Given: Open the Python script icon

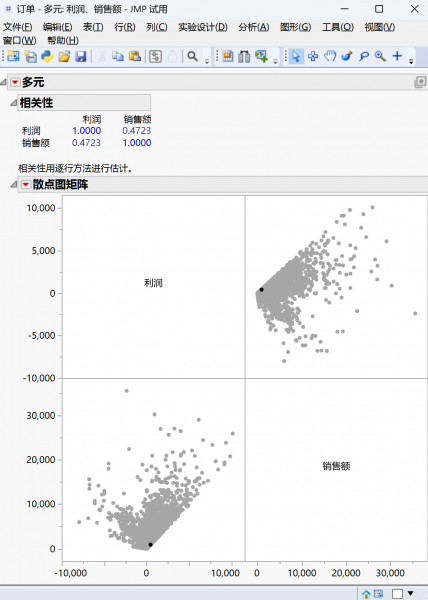Looking at the screenshot, I should pyautogui.click(x=47, y=57).
